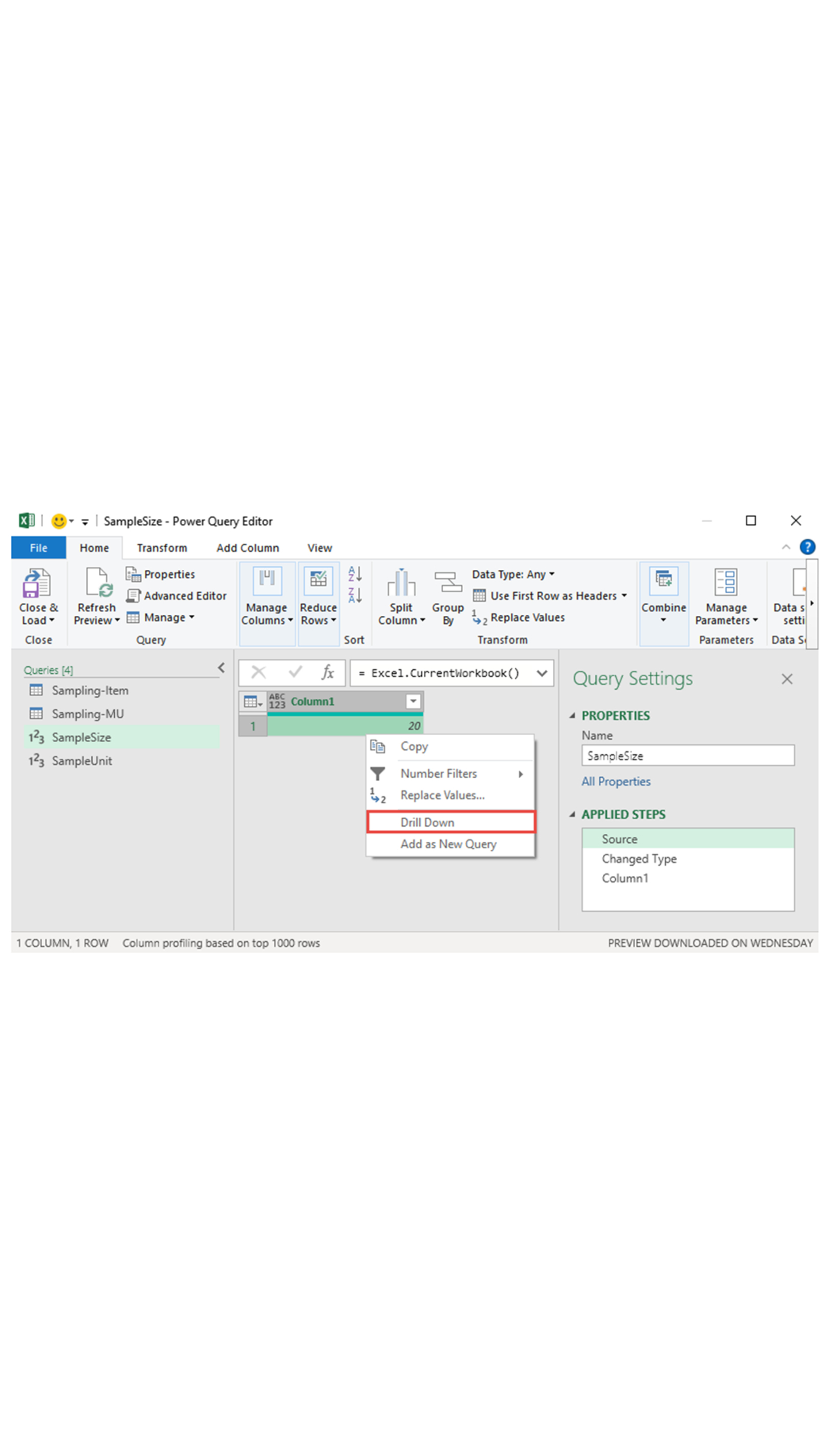819x1456 pixels.
Task: Open the All Properties link
Action: 615,782
